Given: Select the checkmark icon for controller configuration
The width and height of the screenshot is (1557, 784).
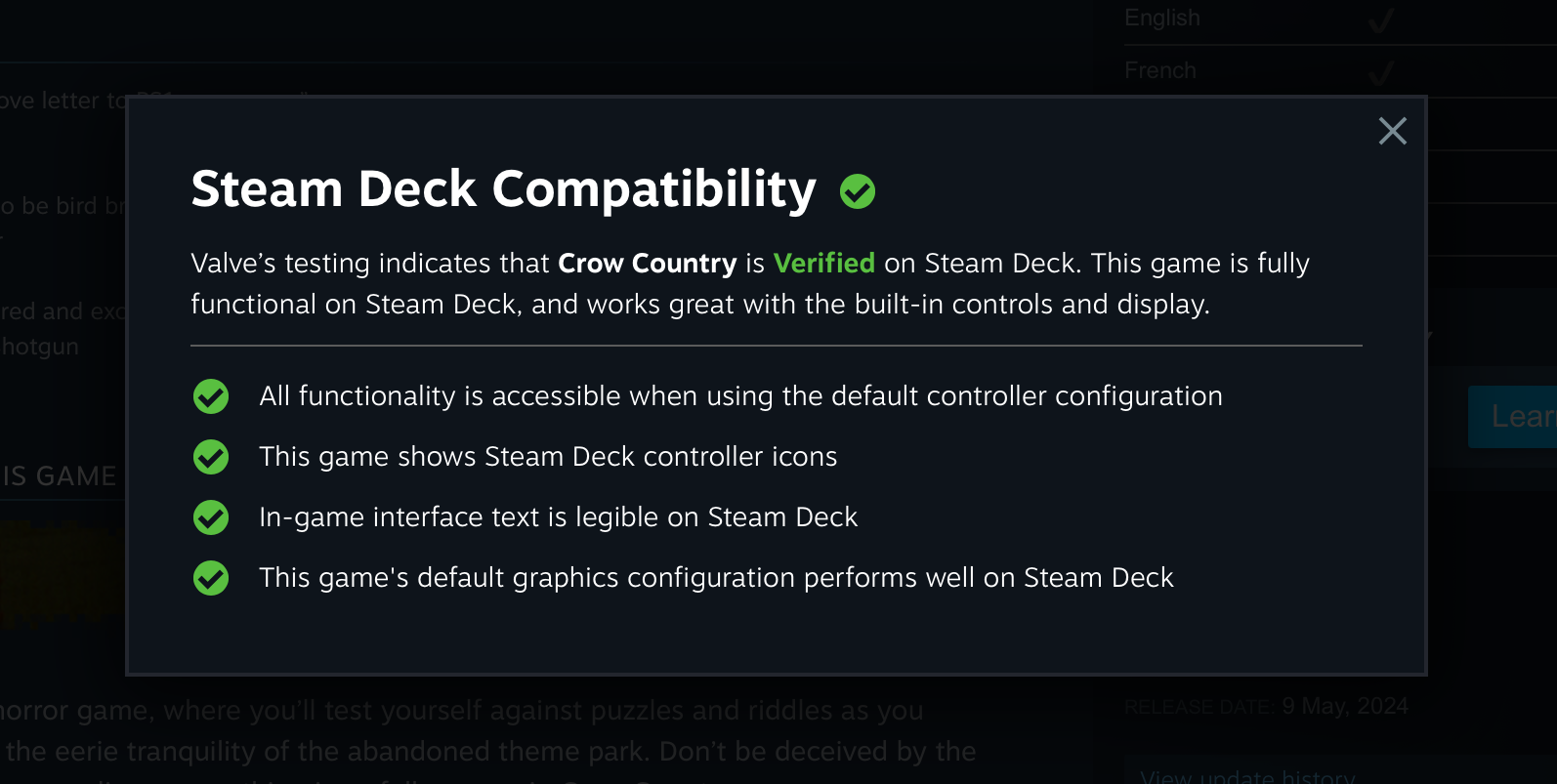Looking at the screenshot, I should click(210, 397).
